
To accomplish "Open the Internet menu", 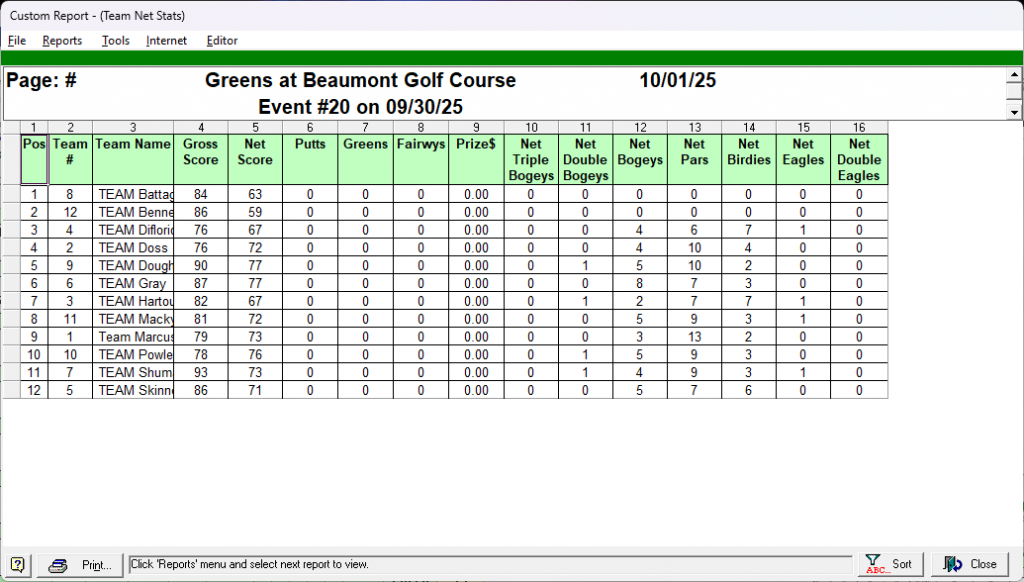I will tap(166, 41).
